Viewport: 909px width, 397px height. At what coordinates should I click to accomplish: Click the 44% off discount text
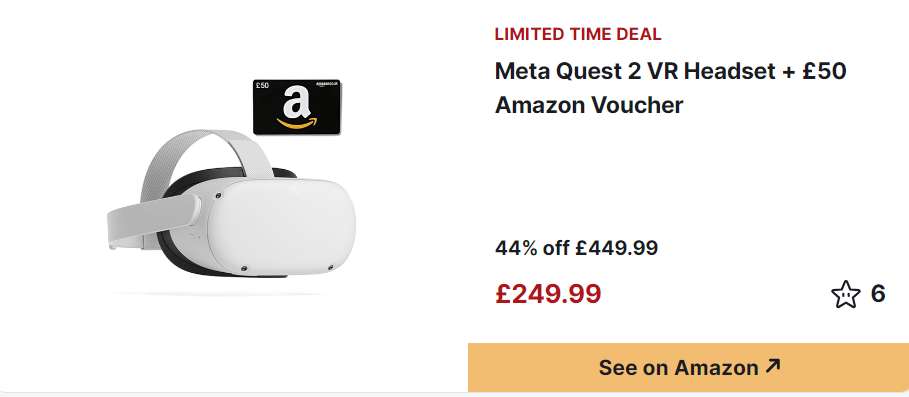532,248
